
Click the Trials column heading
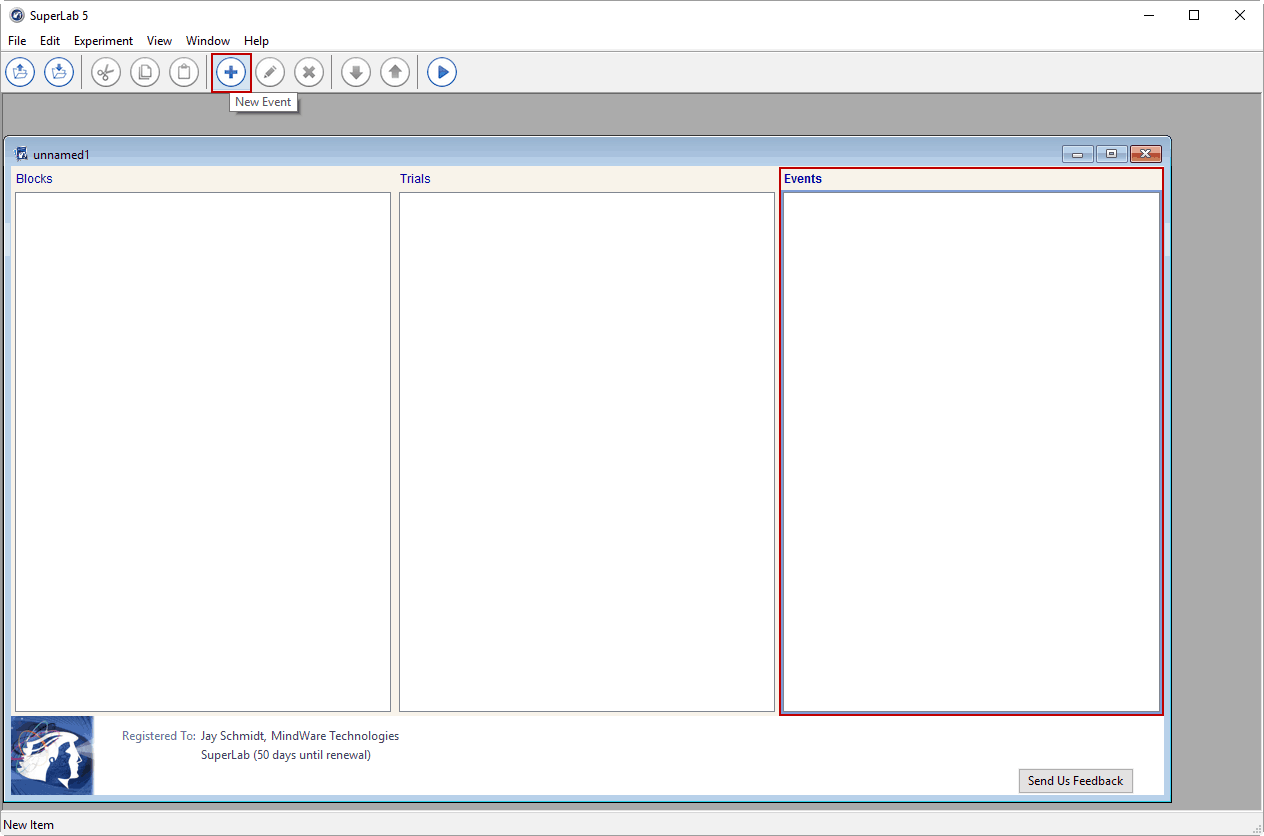click(x=415, y=179)
